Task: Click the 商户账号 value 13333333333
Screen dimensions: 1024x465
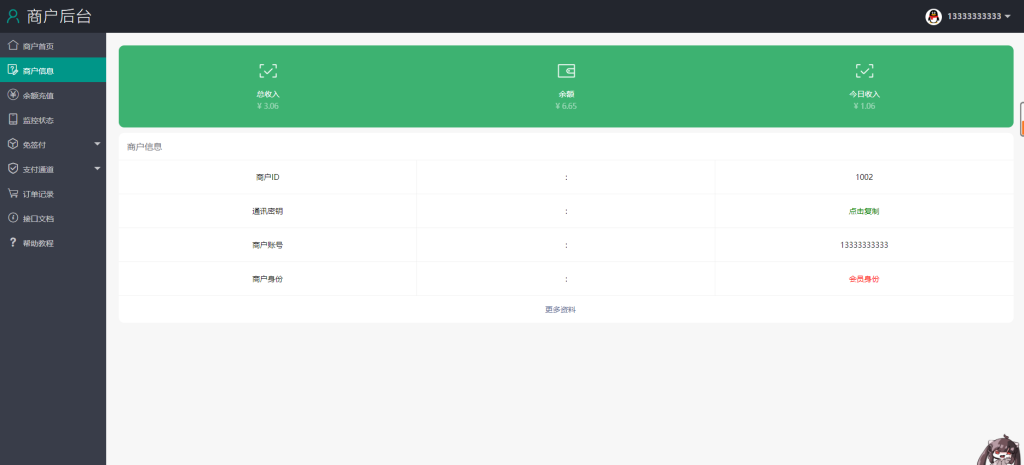Action: tap(864, 245)
